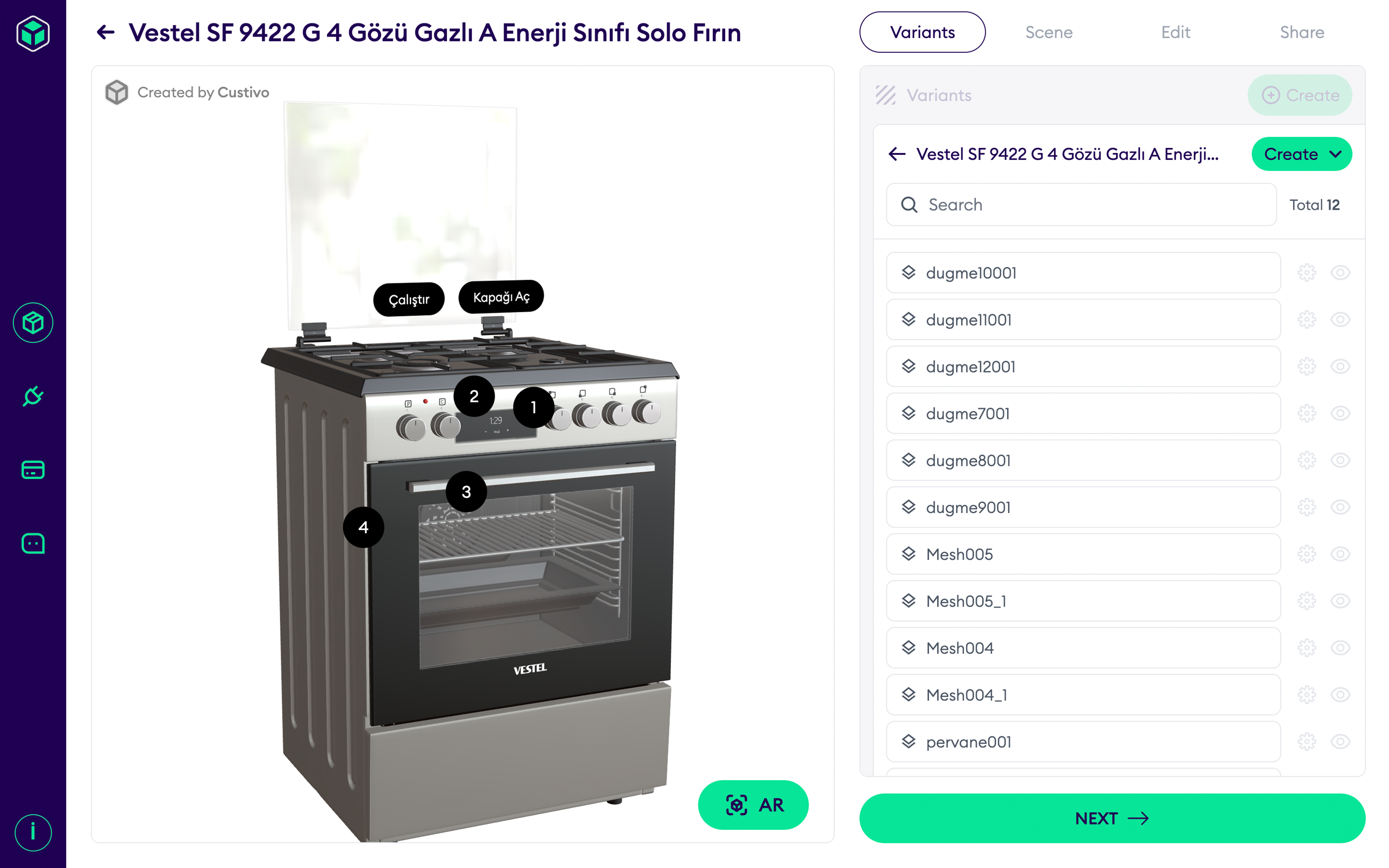
Task: Launch the AR view button
Action: point(753,805)
